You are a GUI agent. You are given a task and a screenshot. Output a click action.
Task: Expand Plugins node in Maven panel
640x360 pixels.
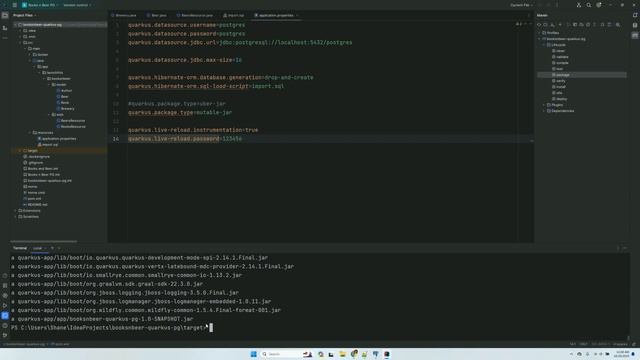coord(544,105)
